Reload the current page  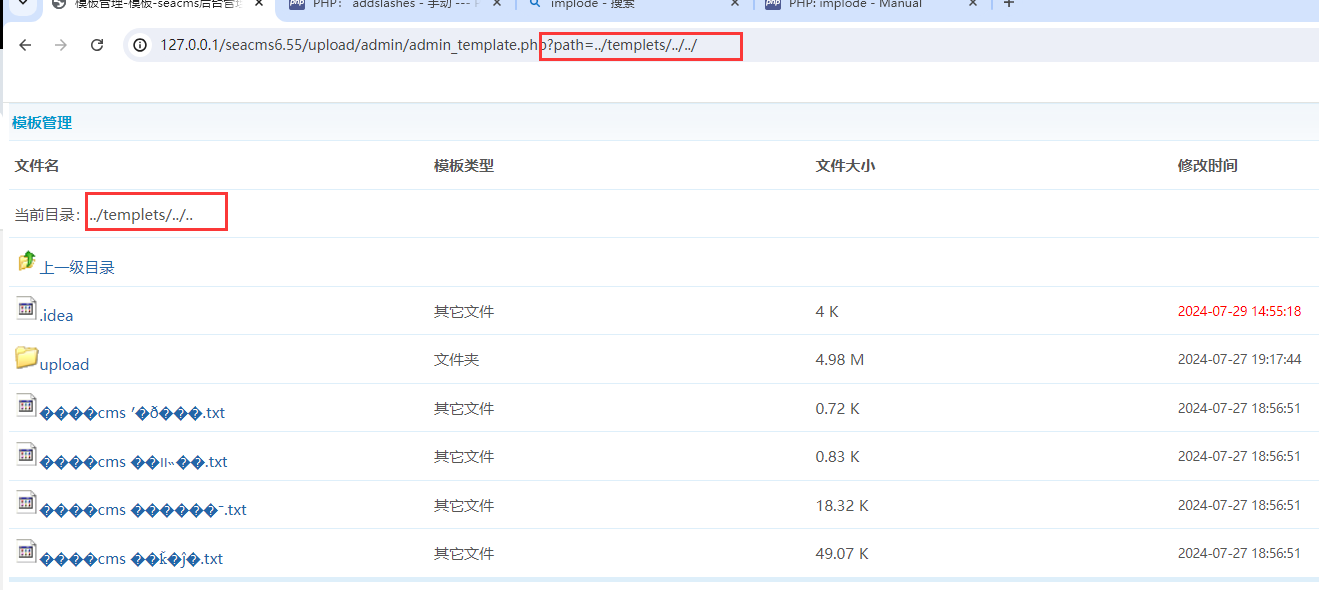click(97, 45)
